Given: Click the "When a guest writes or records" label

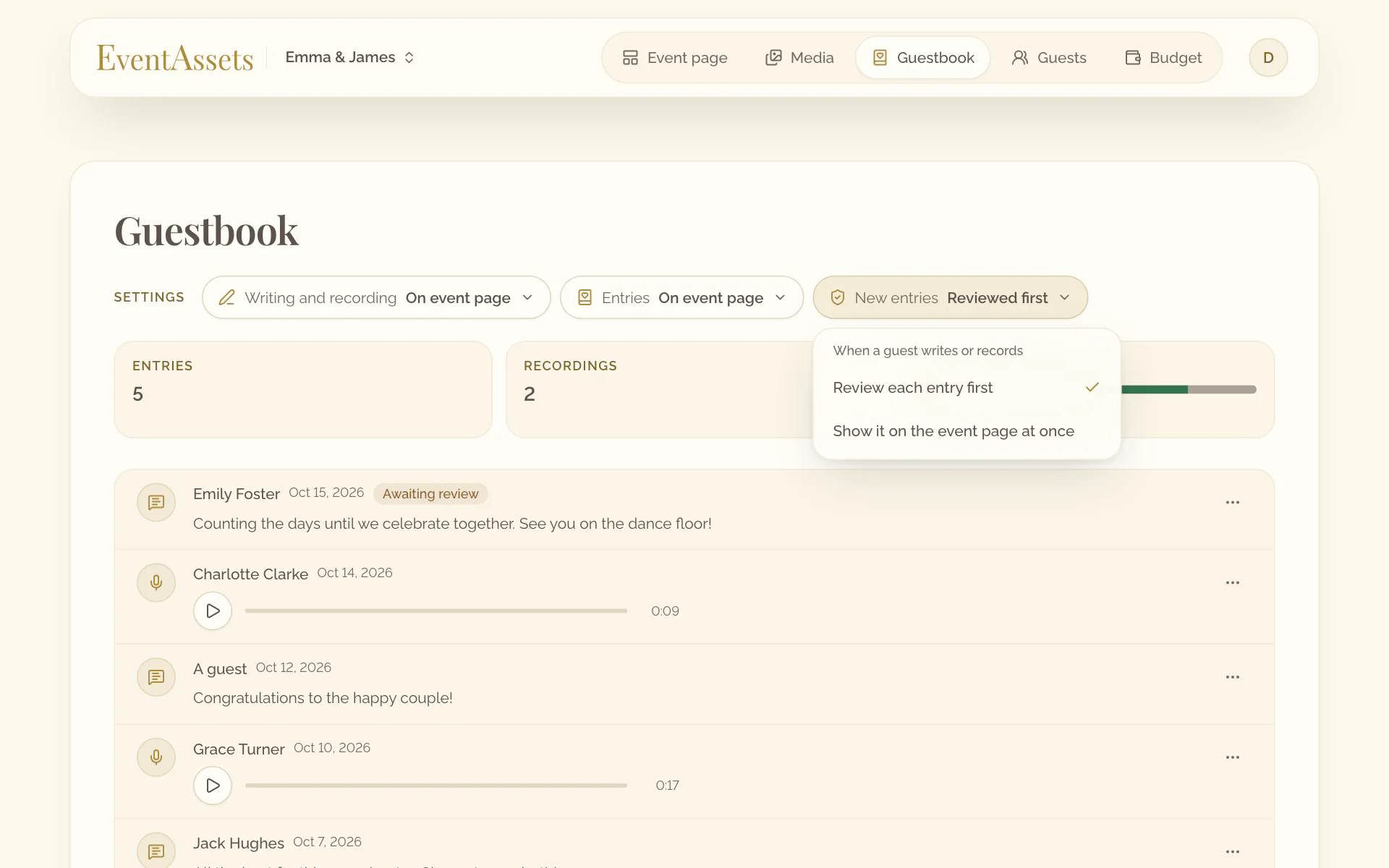Looking at the screenshot, I should tap(927, 351).
